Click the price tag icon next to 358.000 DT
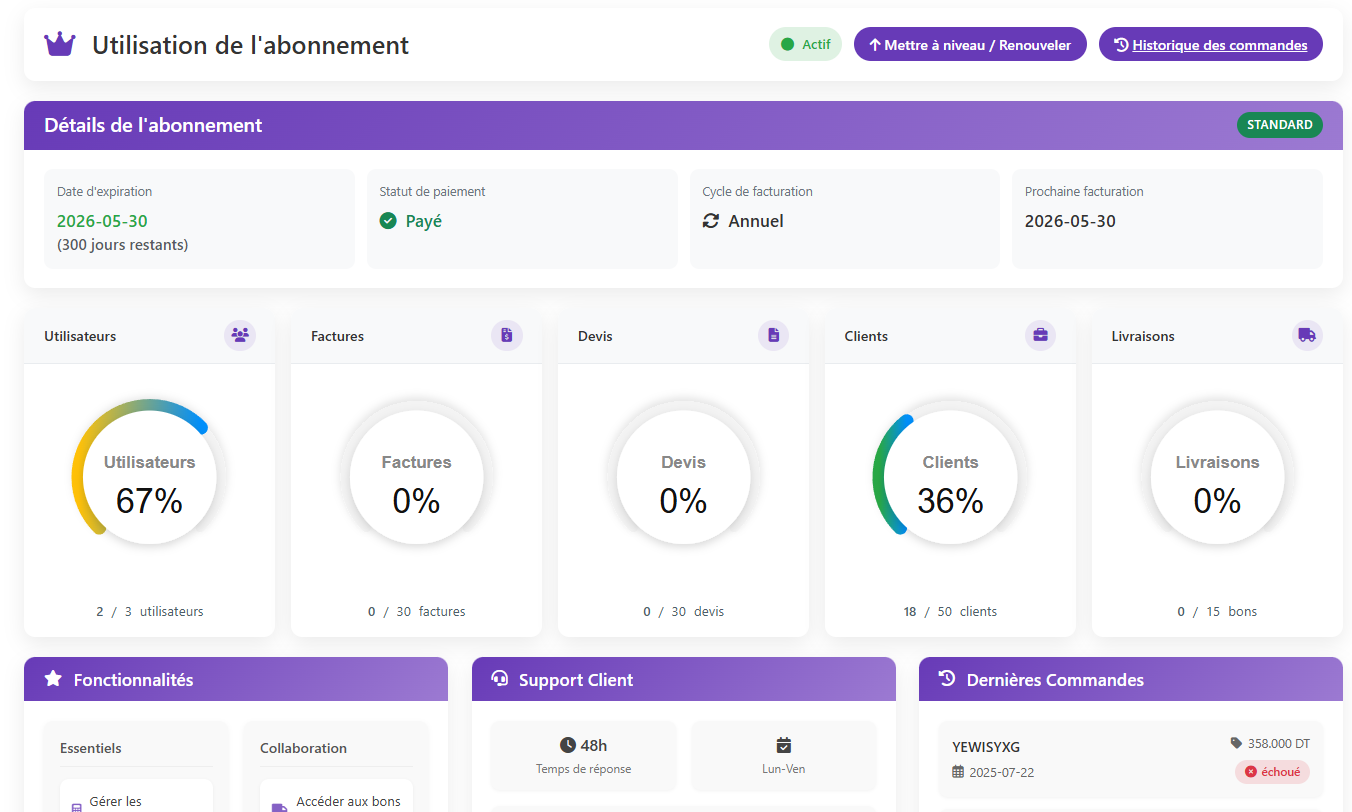1352x812 pixels. click(1236, 743)
